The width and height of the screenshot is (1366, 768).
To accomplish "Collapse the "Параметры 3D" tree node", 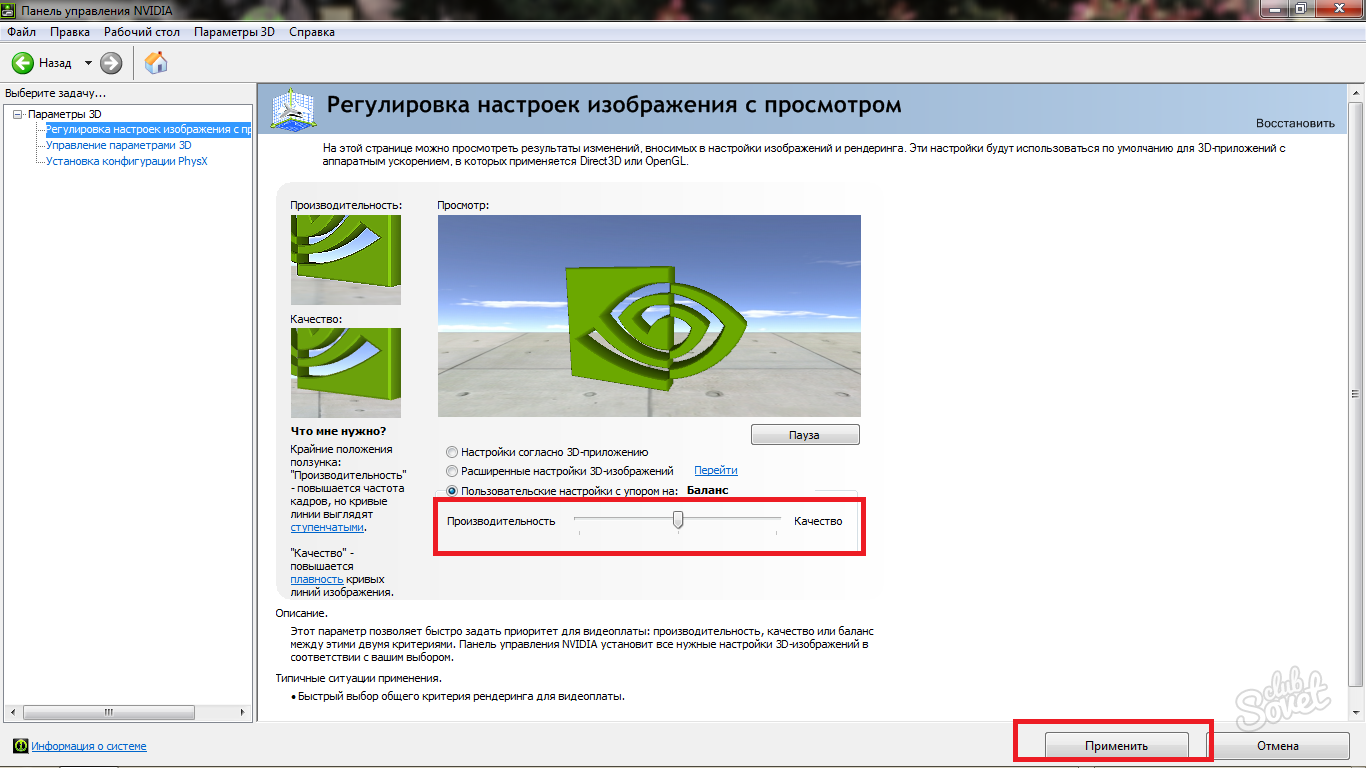I will tap(17, 114).
